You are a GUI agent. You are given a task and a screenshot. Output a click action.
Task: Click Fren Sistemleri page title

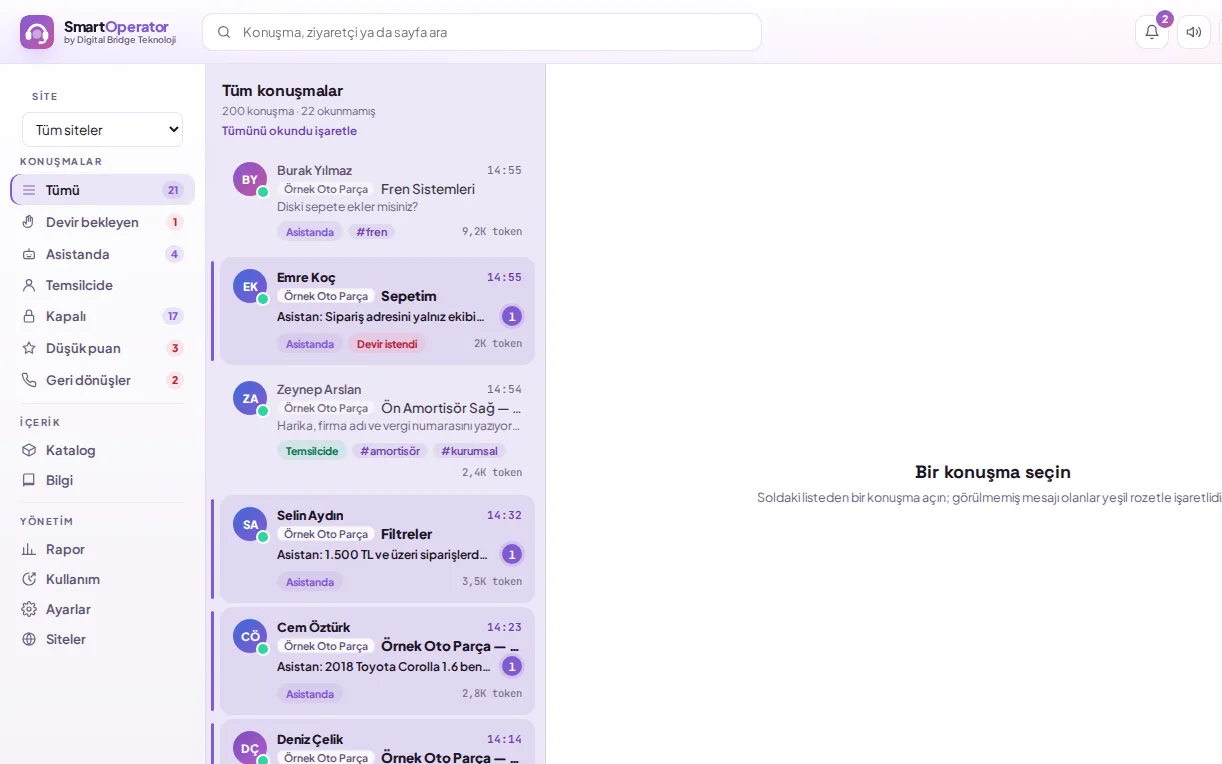pyautogui.click(x=428, y=189)
